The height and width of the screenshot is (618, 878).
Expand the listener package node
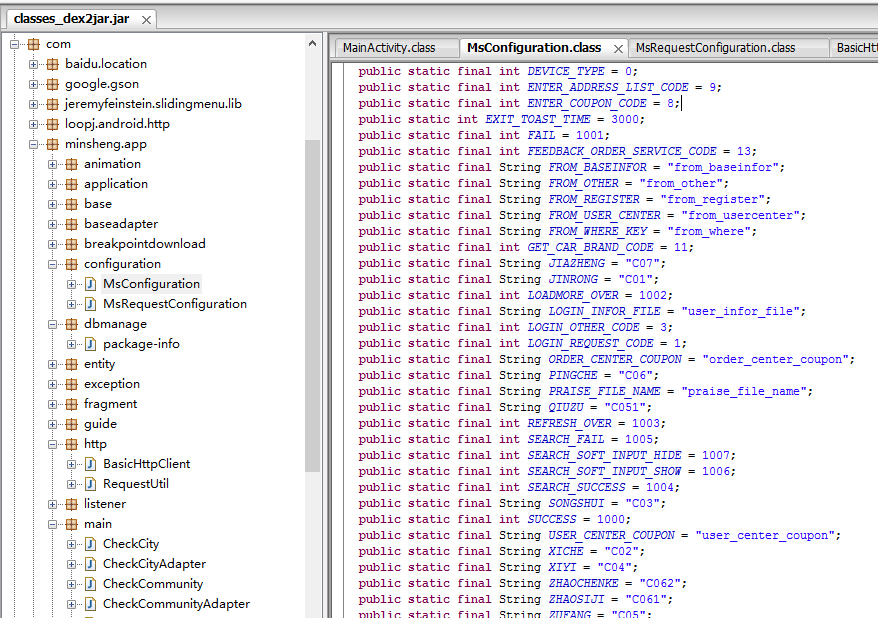coord(53,504)
